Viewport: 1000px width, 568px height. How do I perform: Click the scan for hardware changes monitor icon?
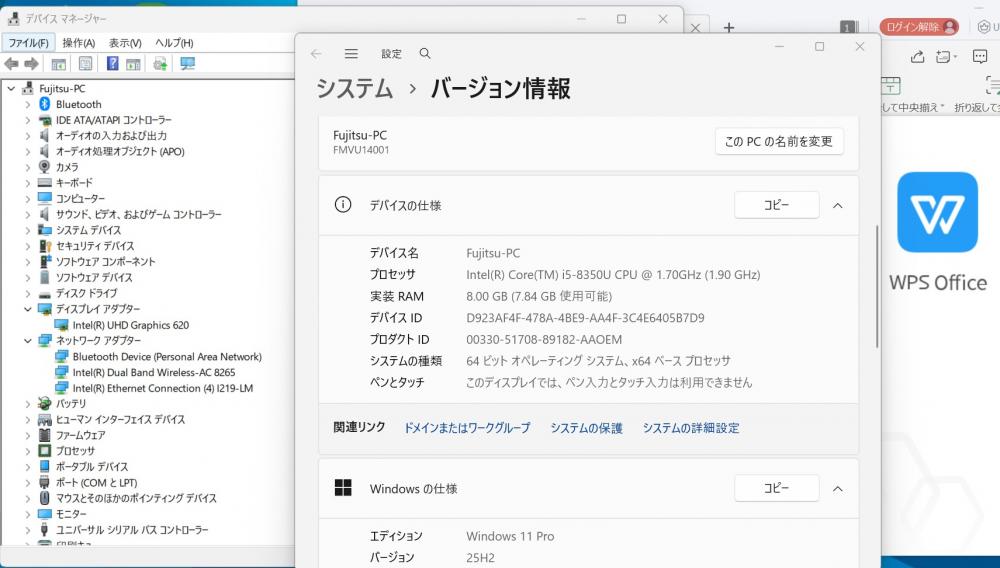pos(187,64)
